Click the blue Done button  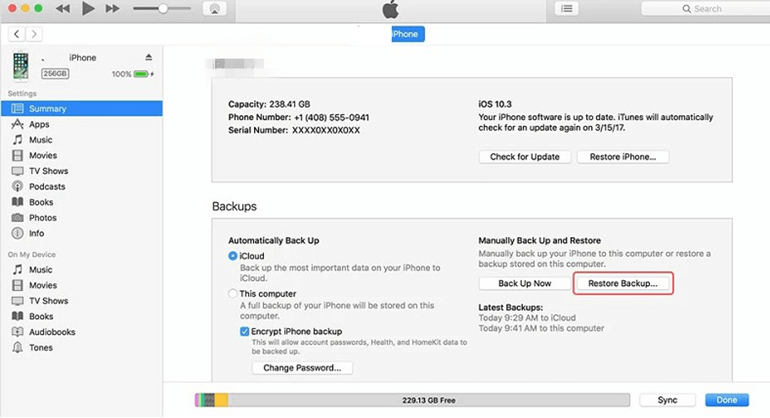click(x=727, y=400)
